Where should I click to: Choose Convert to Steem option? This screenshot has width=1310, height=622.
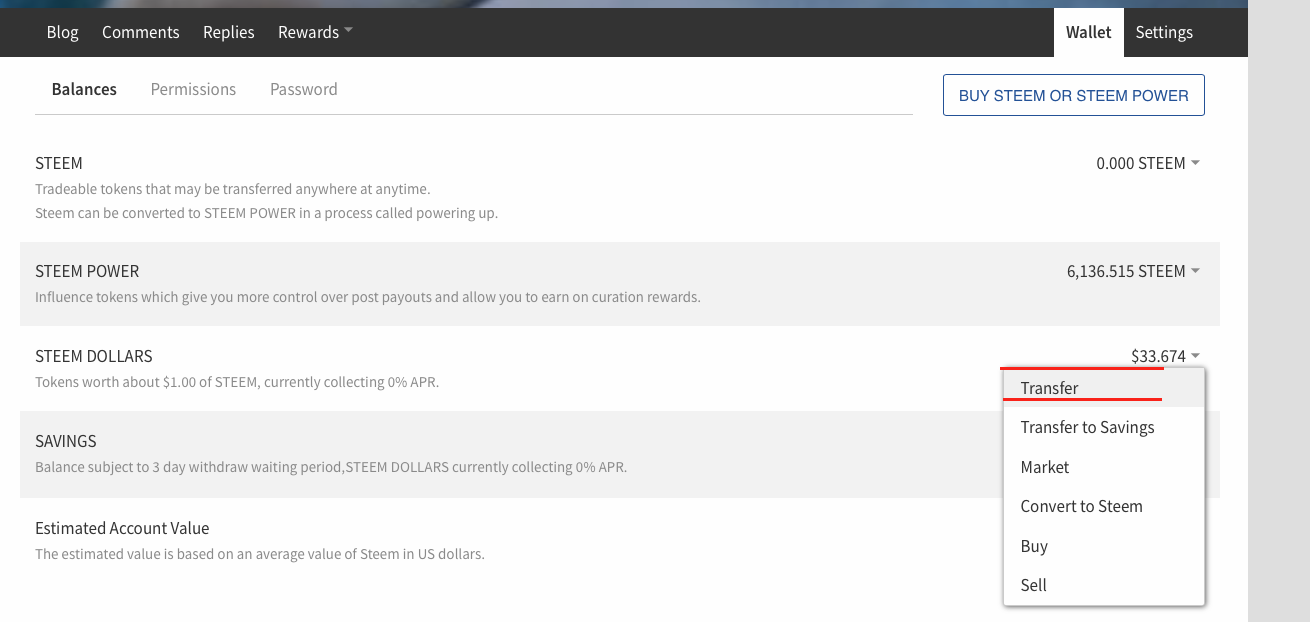pos(1081,506)
